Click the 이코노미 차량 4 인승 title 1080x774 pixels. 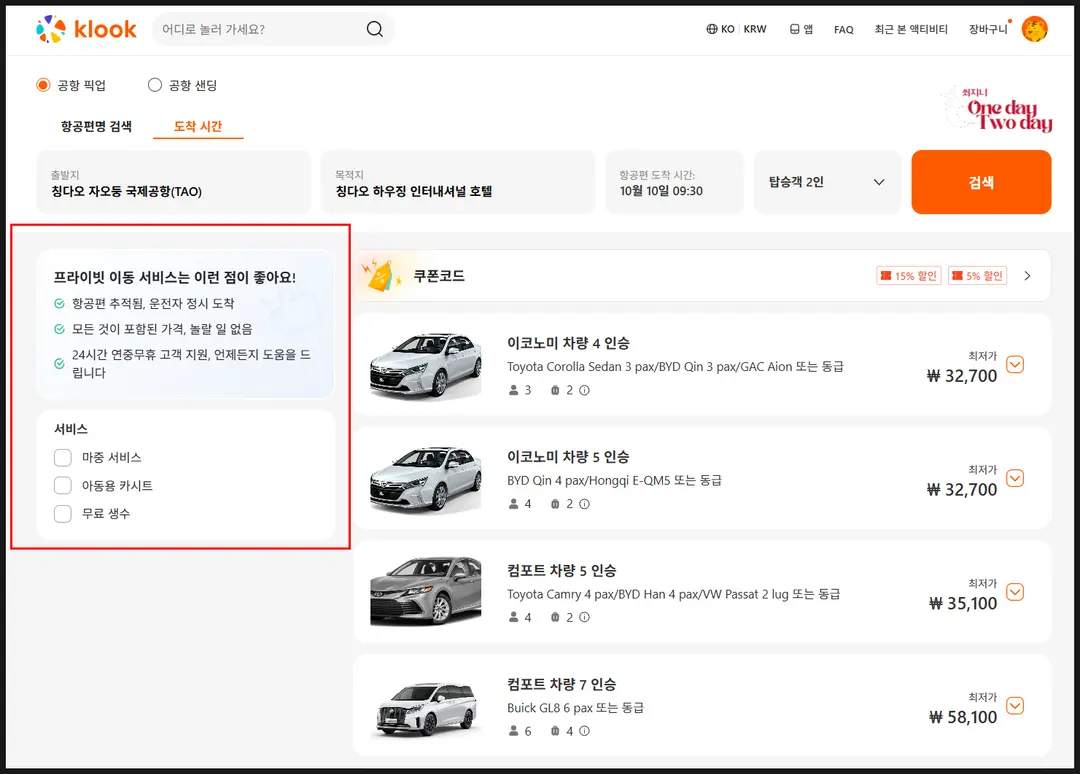568,343
